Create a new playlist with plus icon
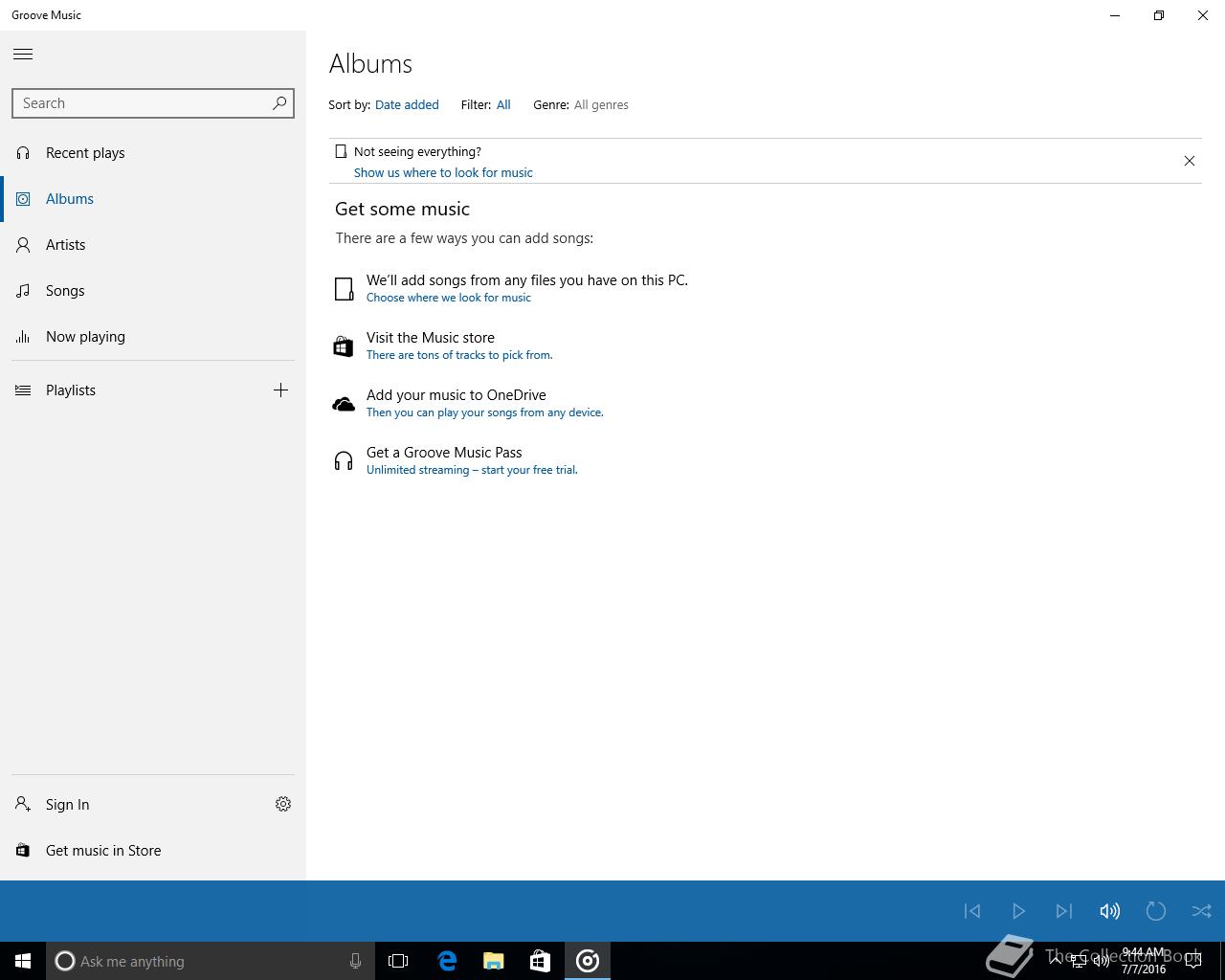Image resolution: width=1225 pixels, height=980 pixels. 280,390
